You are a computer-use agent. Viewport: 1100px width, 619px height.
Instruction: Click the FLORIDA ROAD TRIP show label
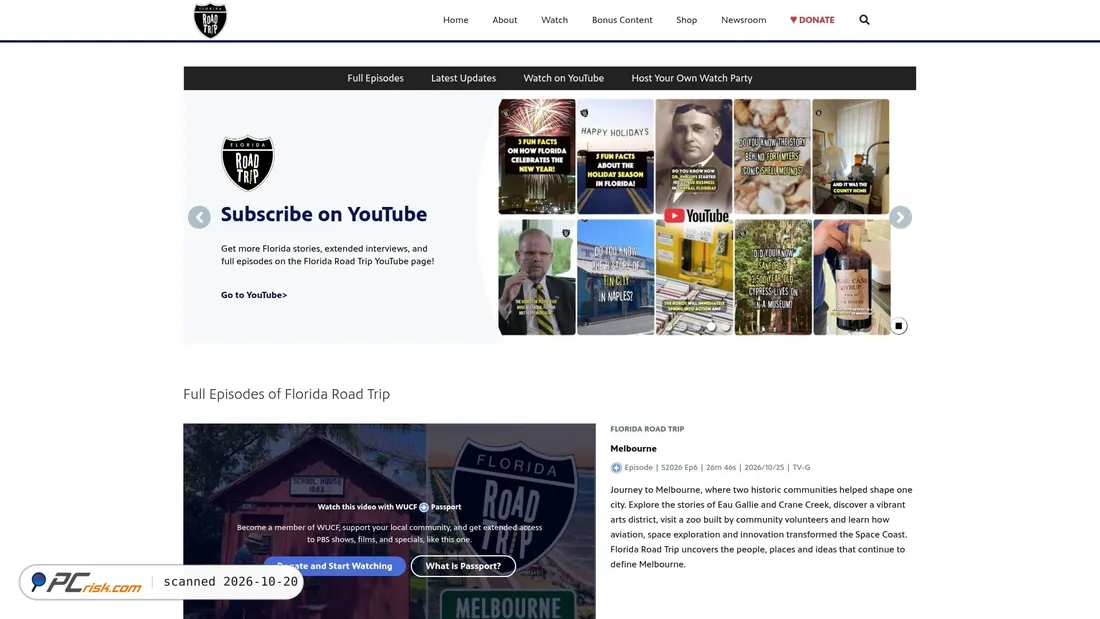tap(647, 429)
